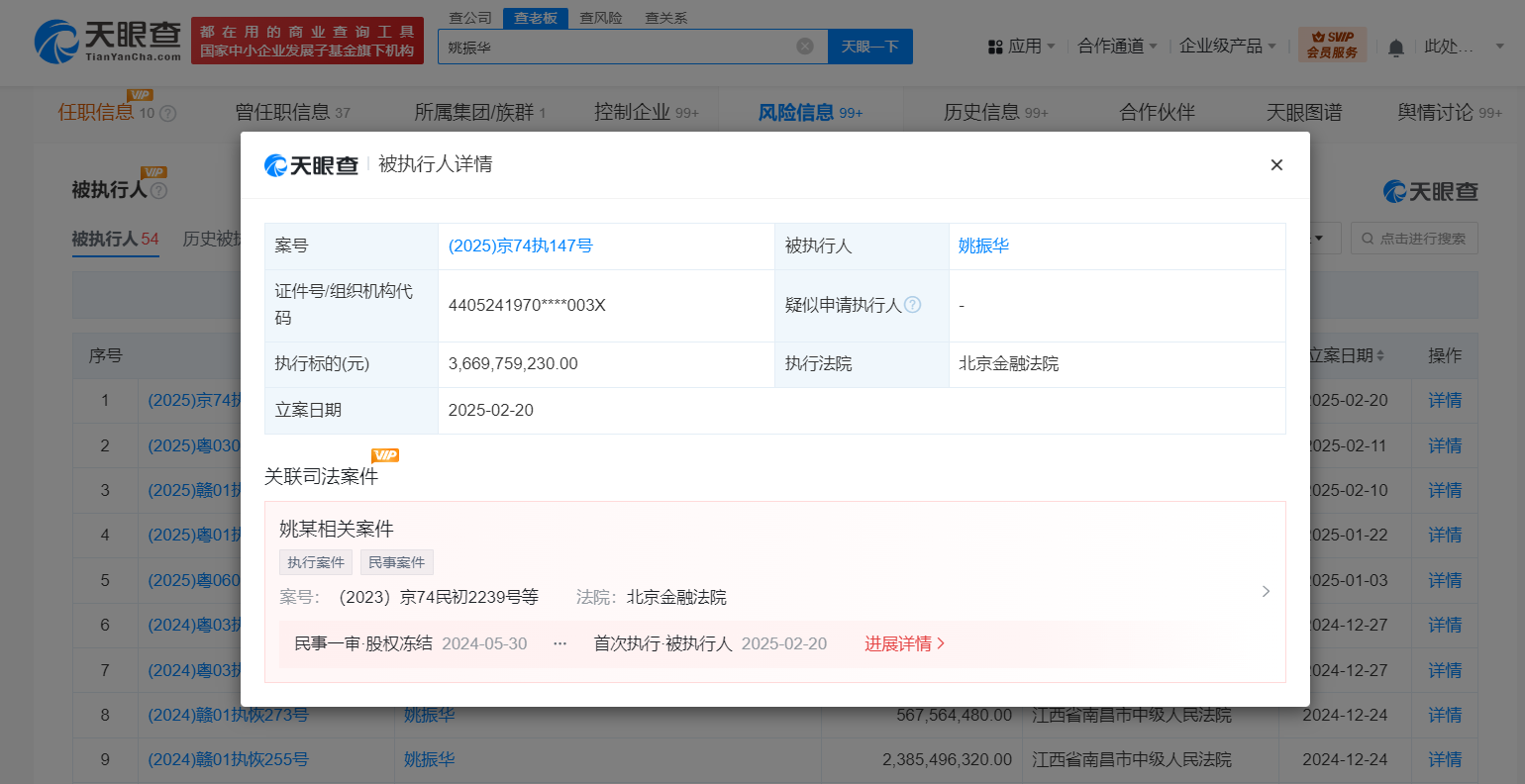Click the help icon beside 疑似申请执行人

click(x=913, y=305)
